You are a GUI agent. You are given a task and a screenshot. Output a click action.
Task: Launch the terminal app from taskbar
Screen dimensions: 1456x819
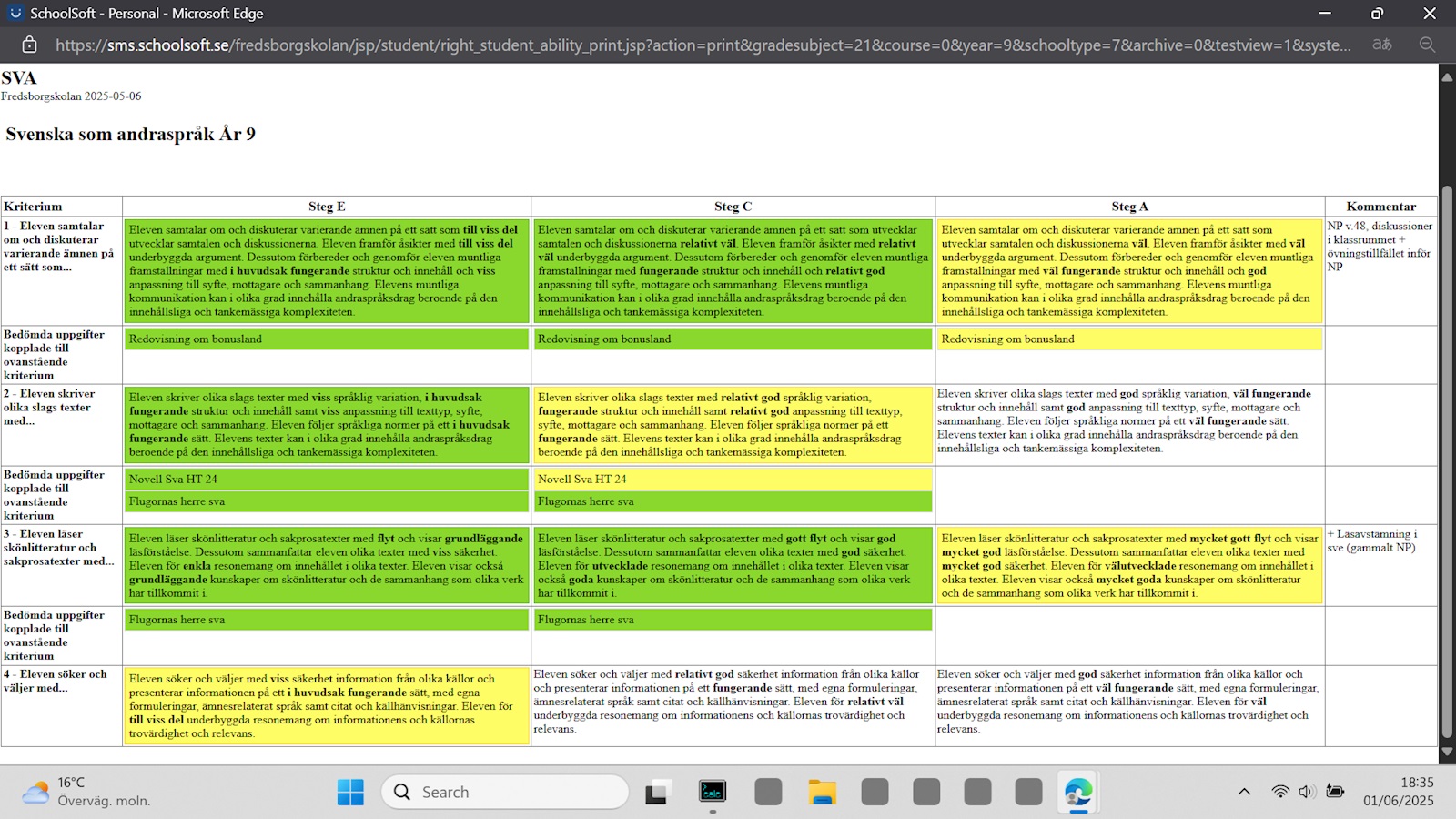tap(713, 792)
